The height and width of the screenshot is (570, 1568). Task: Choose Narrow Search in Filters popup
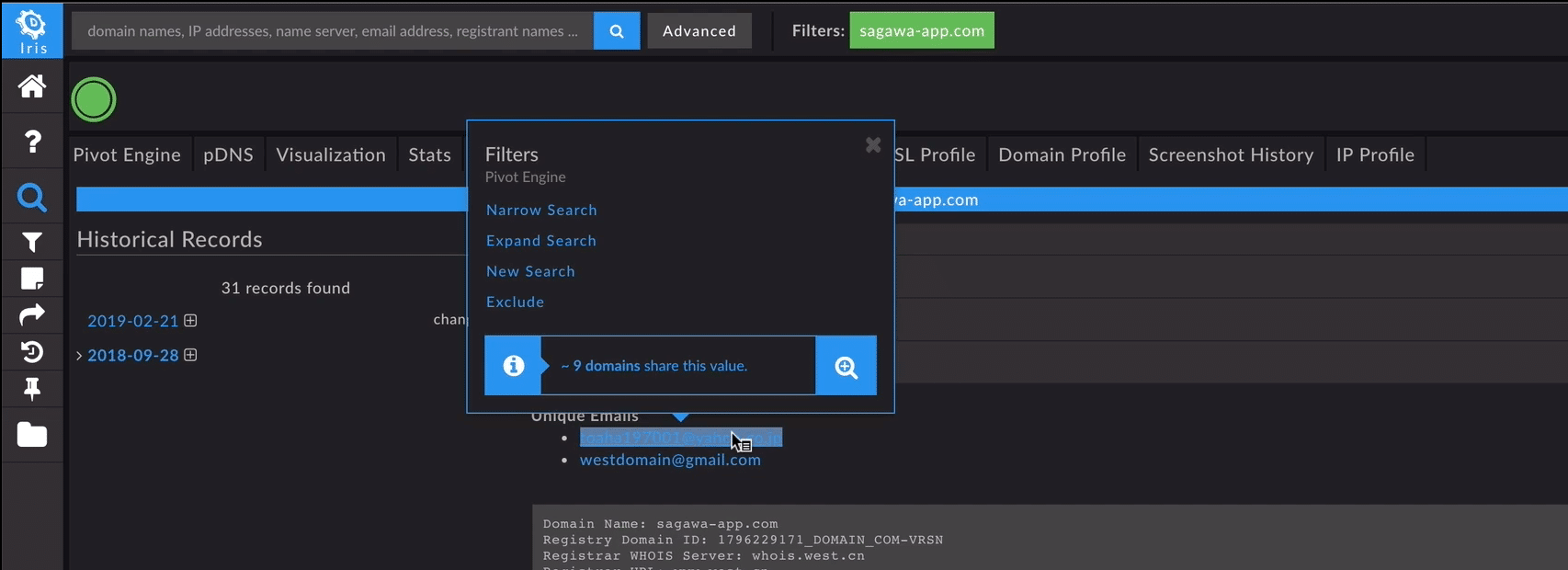[541, 210]
